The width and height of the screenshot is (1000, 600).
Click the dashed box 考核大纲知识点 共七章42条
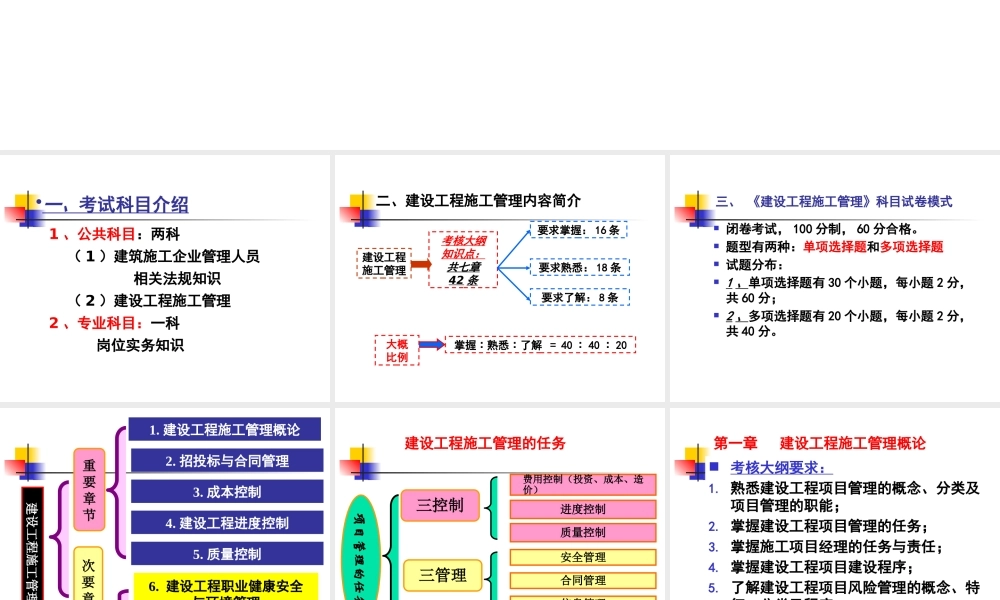click(463, 260)
